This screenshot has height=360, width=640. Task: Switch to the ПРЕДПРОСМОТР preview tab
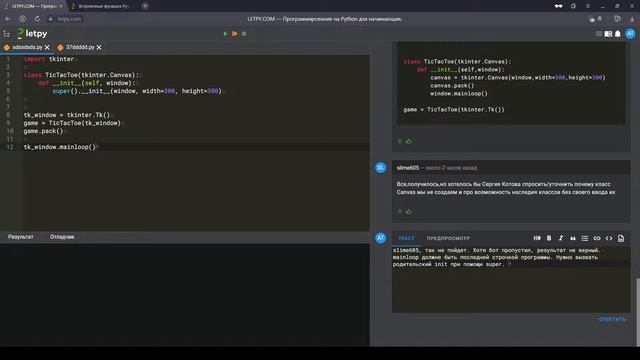(x=448, y=238)
